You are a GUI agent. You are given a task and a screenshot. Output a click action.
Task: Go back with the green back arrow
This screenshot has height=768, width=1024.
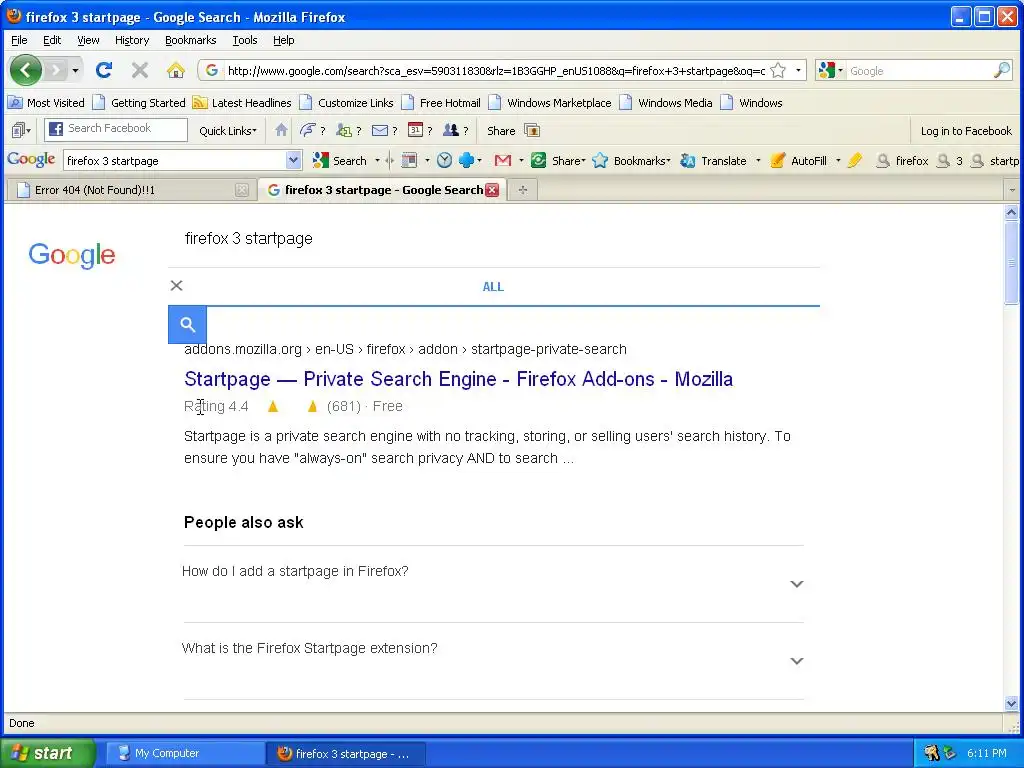click(26, 70)
